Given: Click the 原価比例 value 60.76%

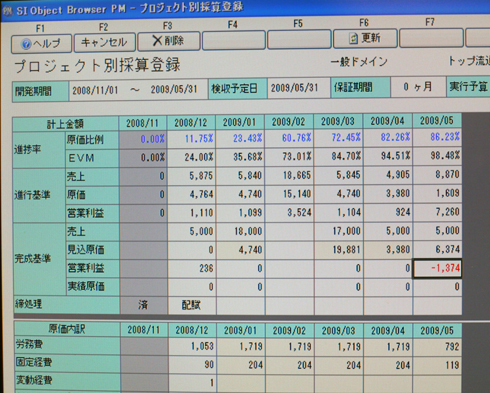Looking at the screenshot, I should pyautogui.click(x=289, y=138).
